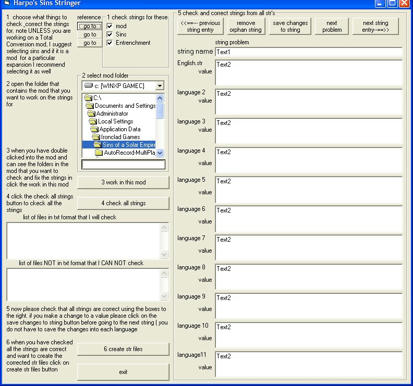Image resolution: width=413 pixels, height=386 pixels.
Task: Click the language 10 value box
Action: [309, 335]
